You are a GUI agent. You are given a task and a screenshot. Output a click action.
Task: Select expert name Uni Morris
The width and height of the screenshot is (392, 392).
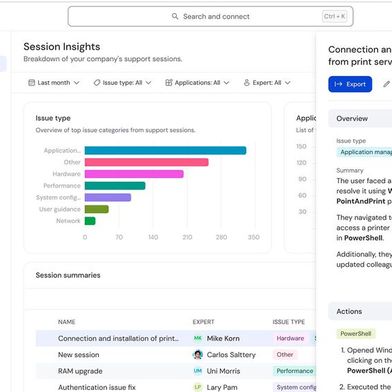[223, 371]
